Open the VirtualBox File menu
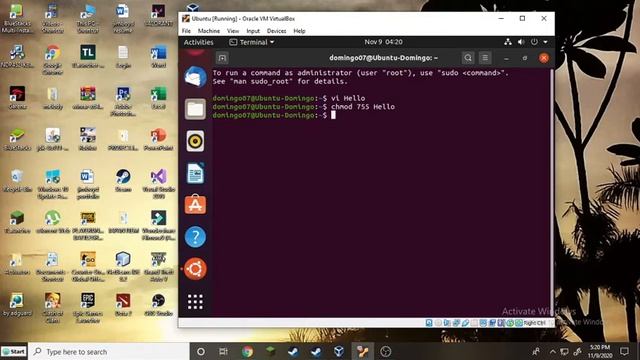This screenshot has width=640, height=360. (x=186, y=31)
